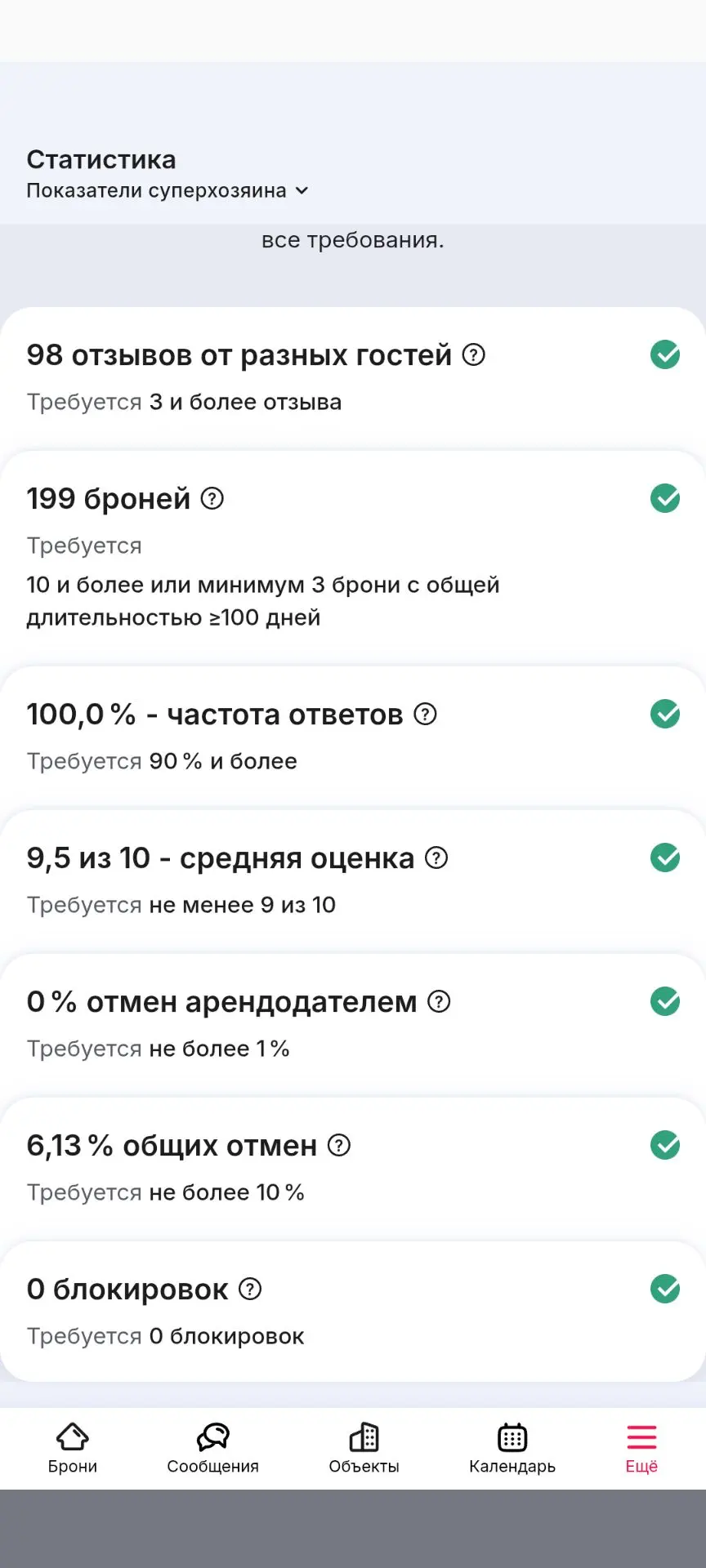Tap the Статистика heading
This screenshot has height=1568, width=706.
tap(101, 159)
